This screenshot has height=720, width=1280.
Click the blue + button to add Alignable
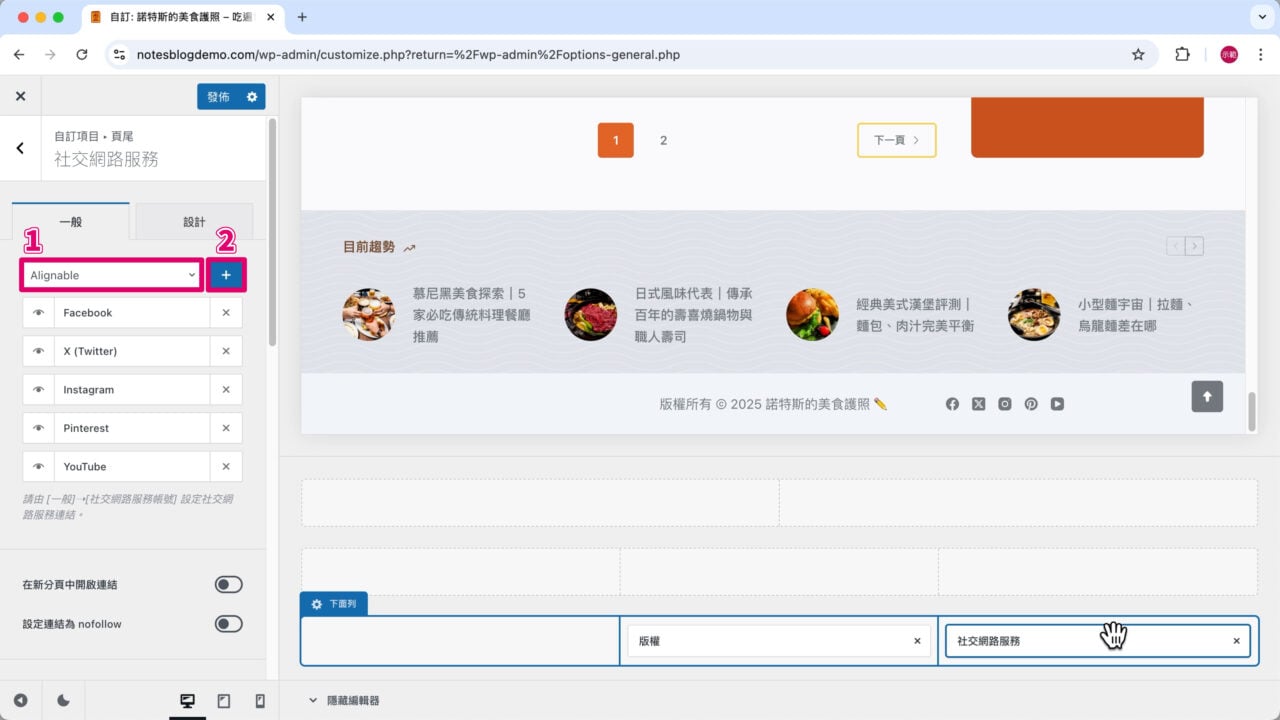[226, 274]
